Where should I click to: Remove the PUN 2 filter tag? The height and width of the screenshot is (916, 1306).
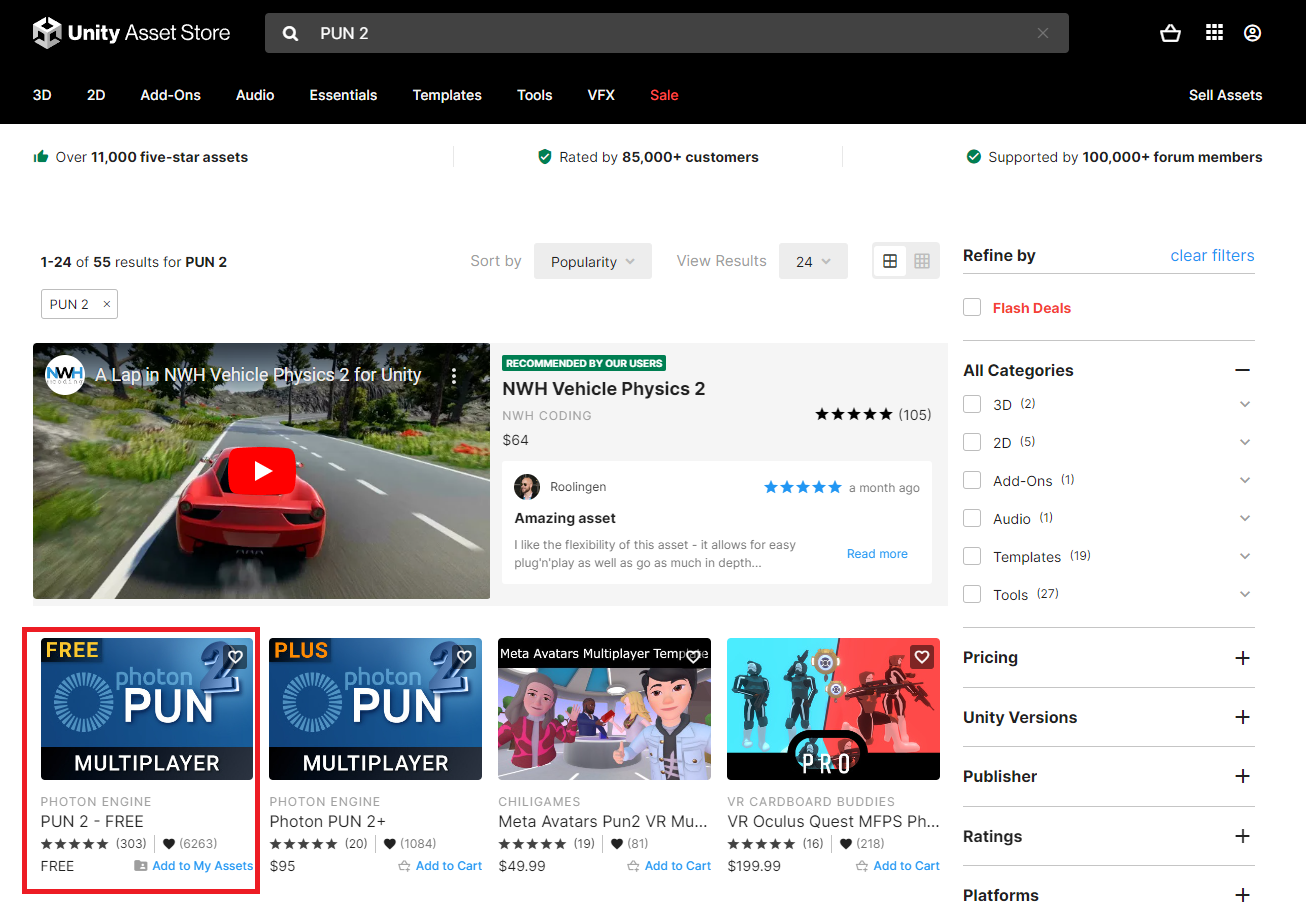tap(107, 304)
